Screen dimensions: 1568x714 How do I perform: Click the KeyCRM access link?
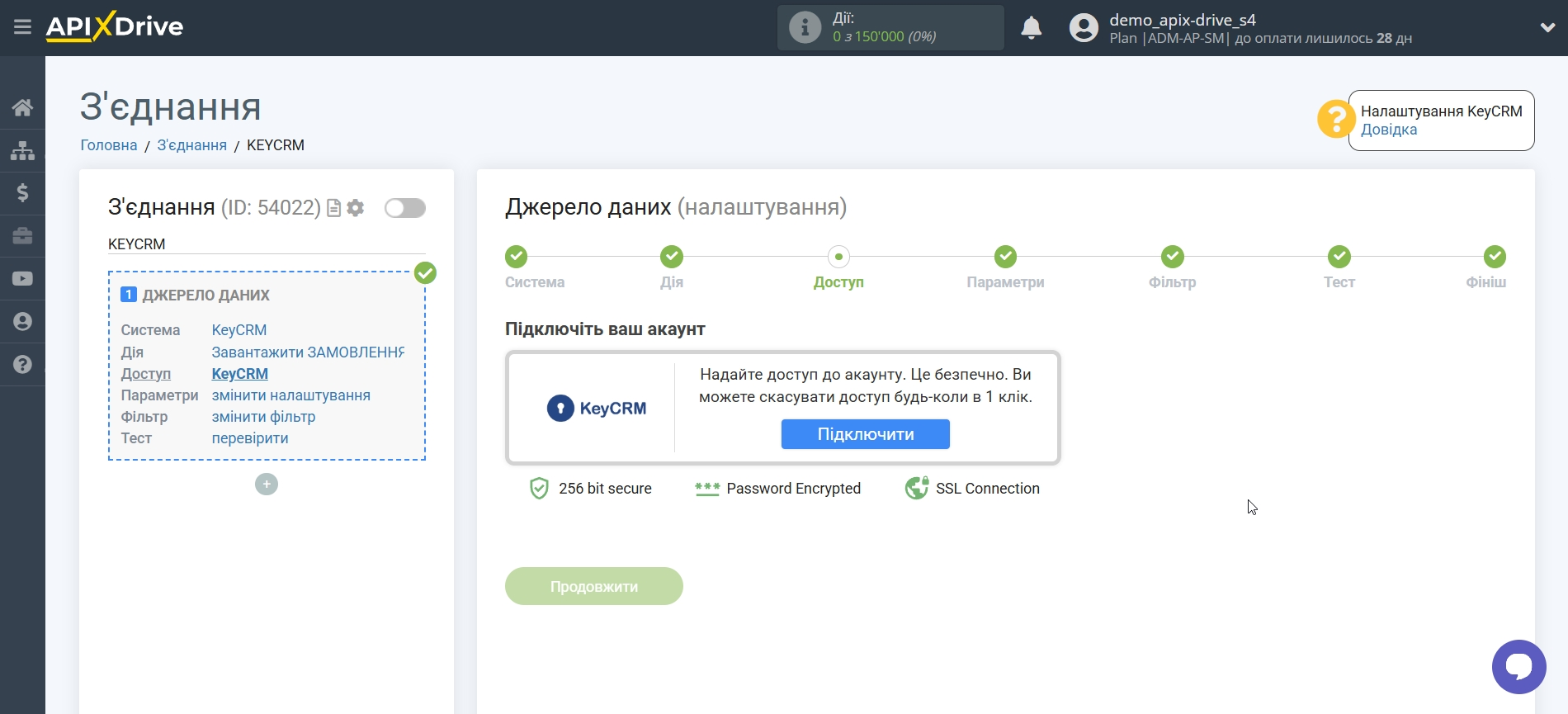pyautogui.click(x=240, y=374)
